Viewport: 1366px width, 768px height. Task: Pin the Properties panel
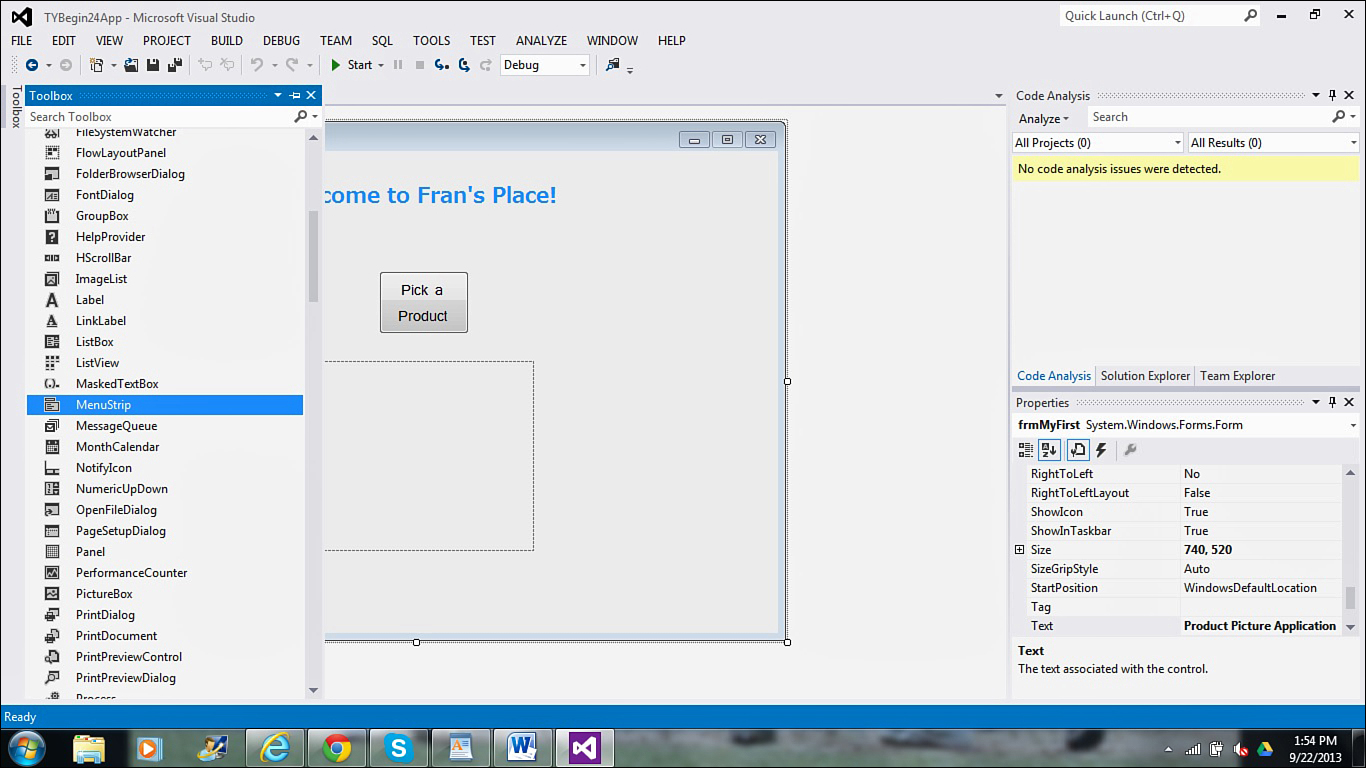pos(1332,402)
